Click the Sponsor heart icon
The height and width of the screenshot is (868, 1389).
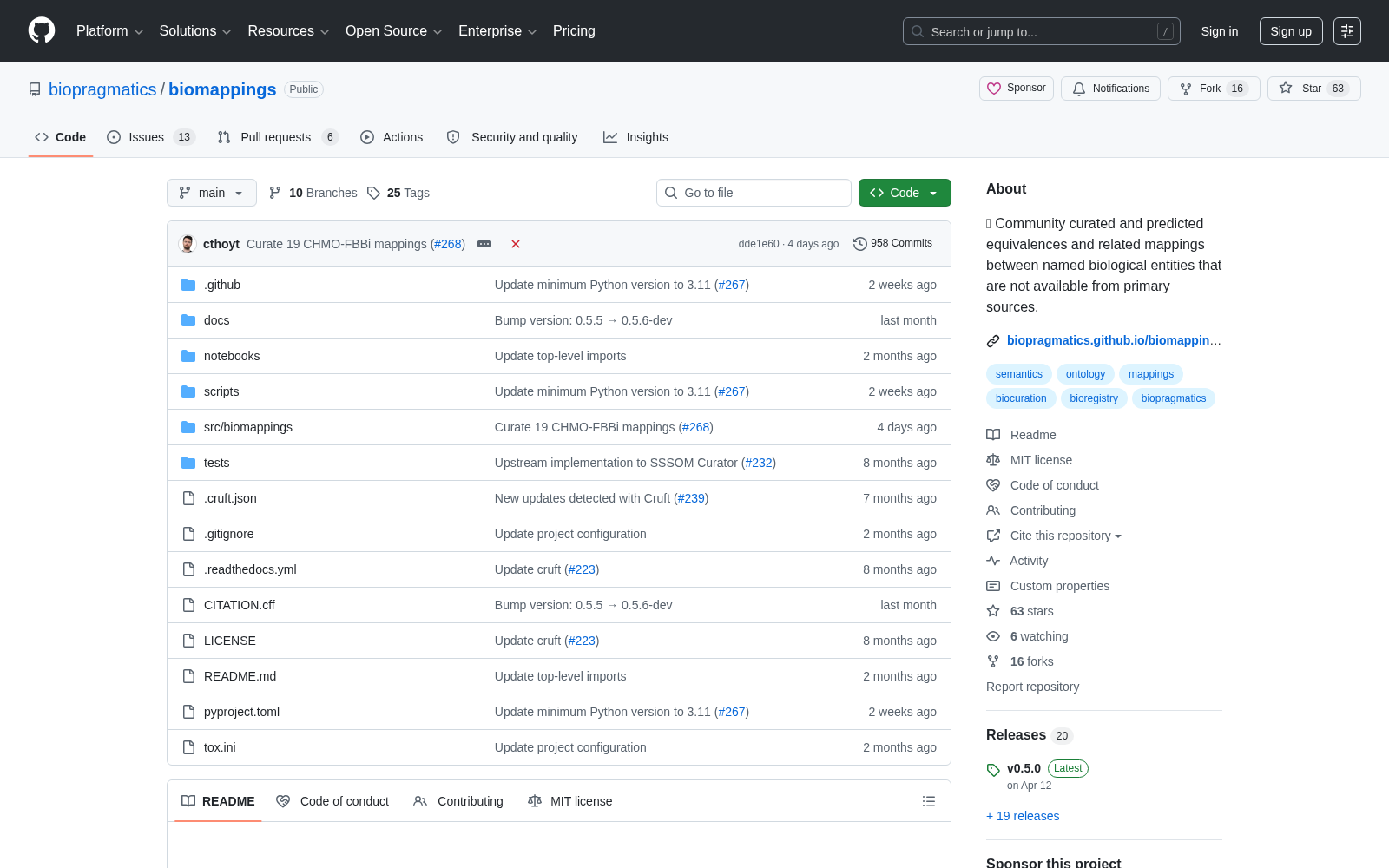994,89
